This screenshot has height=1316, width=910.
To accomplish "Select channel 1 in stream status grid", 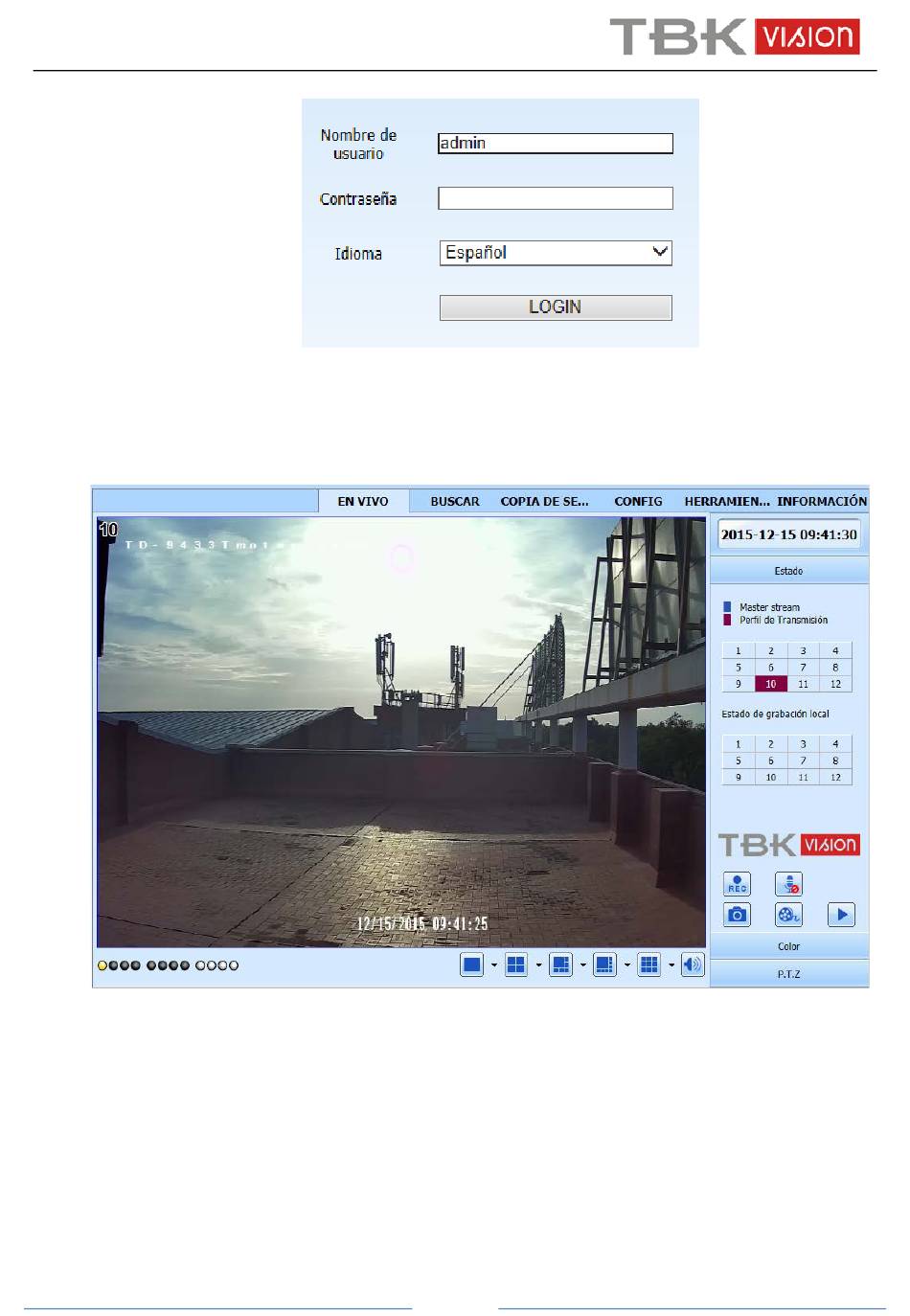I will [738, 651].
